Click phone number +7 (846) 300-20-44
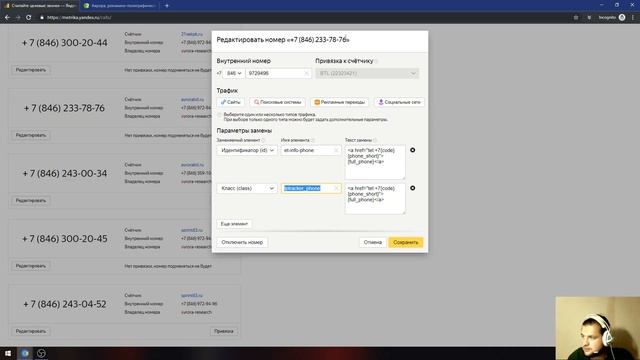This screenshot has width=640, height=360. pos(65,43)
